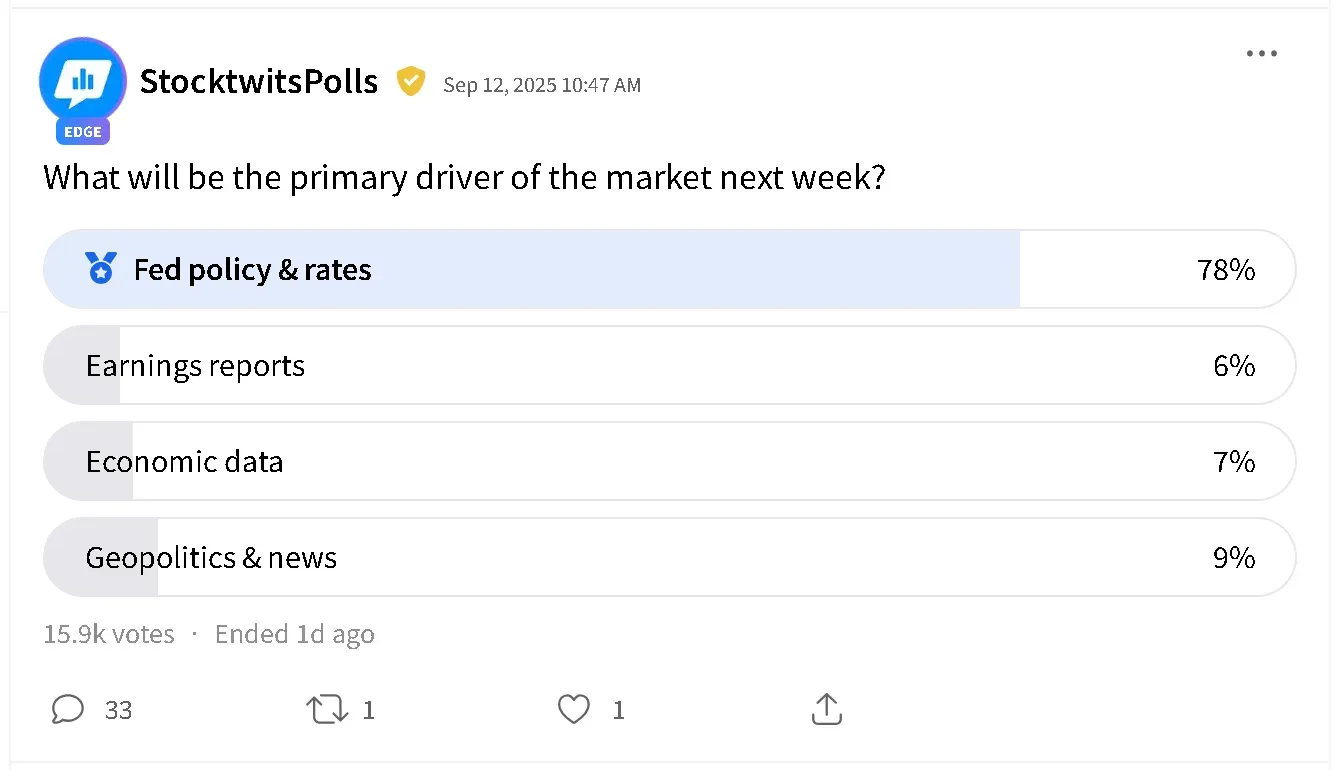
Task: Click the 78% result percentage
Action: [x=1226, y=270]
